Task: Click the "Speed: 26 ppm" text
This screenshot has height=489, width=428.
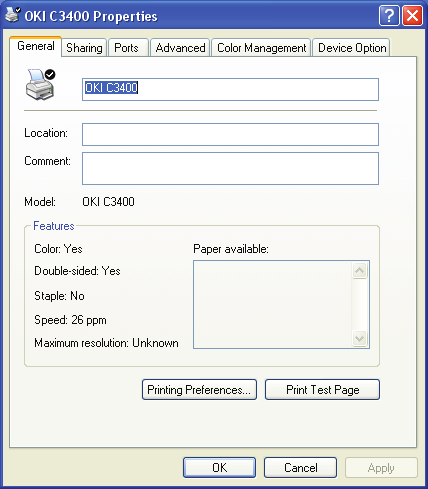Action: pos(70,320)
